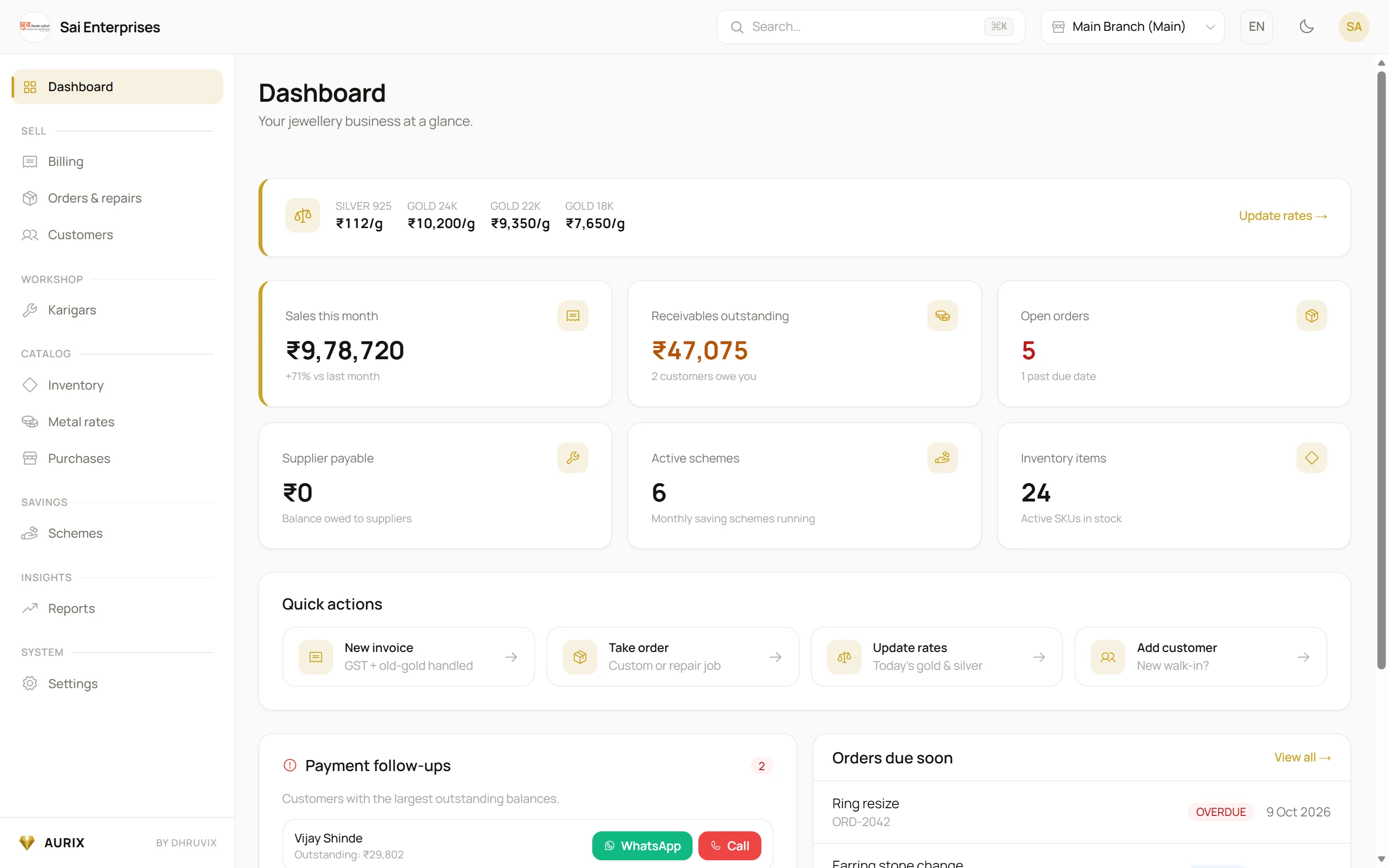
Task: Toggle dark mode with the moon icon
Action: 1307,27
